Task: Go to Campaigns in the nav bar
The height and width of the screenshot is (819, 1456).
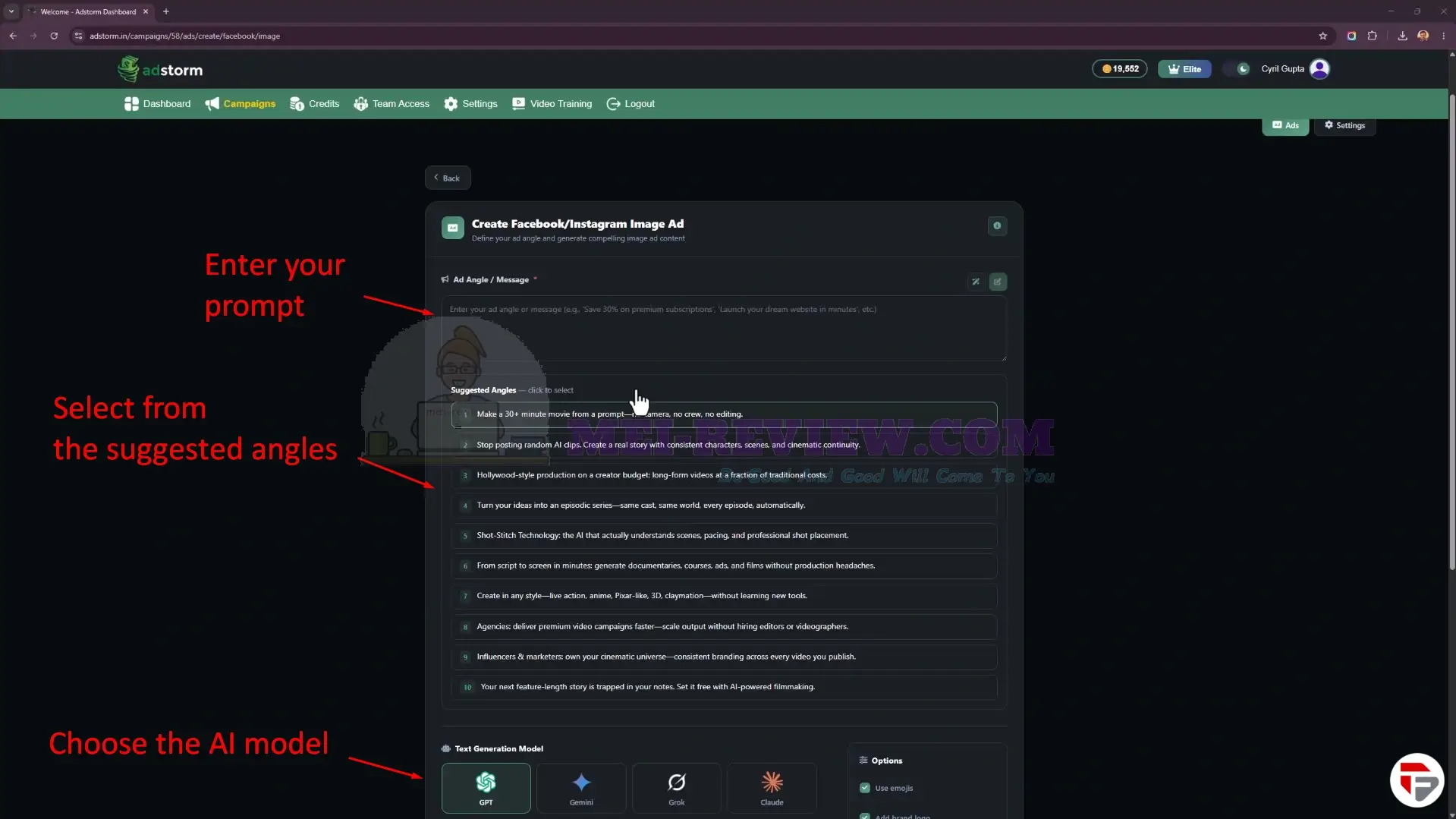Action: [240, 104]
